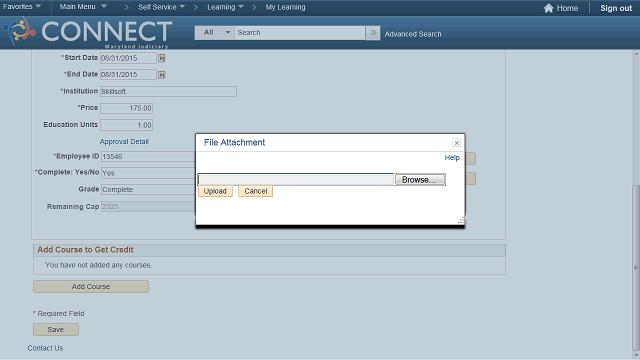Click the Home house icon
The image size is (640, 360).
coord(548,8)
